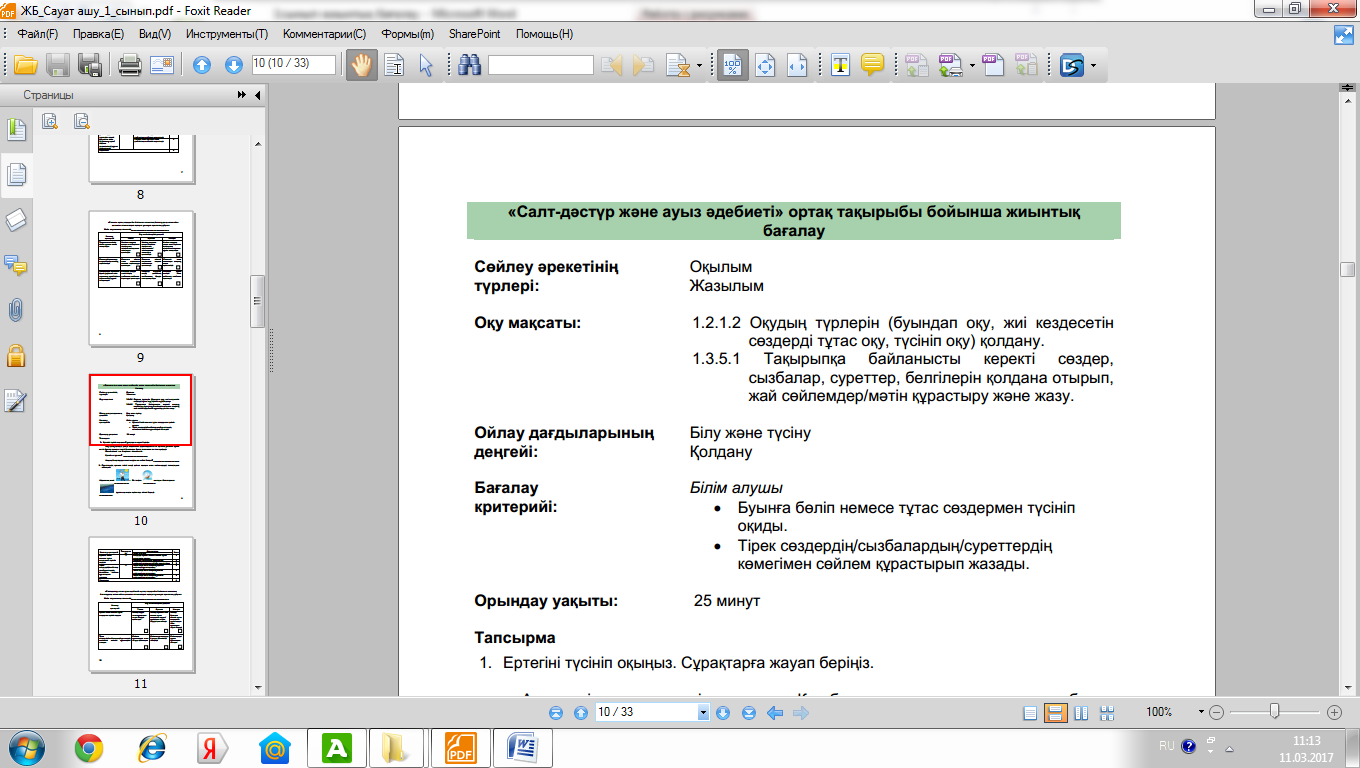This screenshot has width=1360, height=768.
Task: Open the Комментарии menu
Action: click(x=325, y=34)
